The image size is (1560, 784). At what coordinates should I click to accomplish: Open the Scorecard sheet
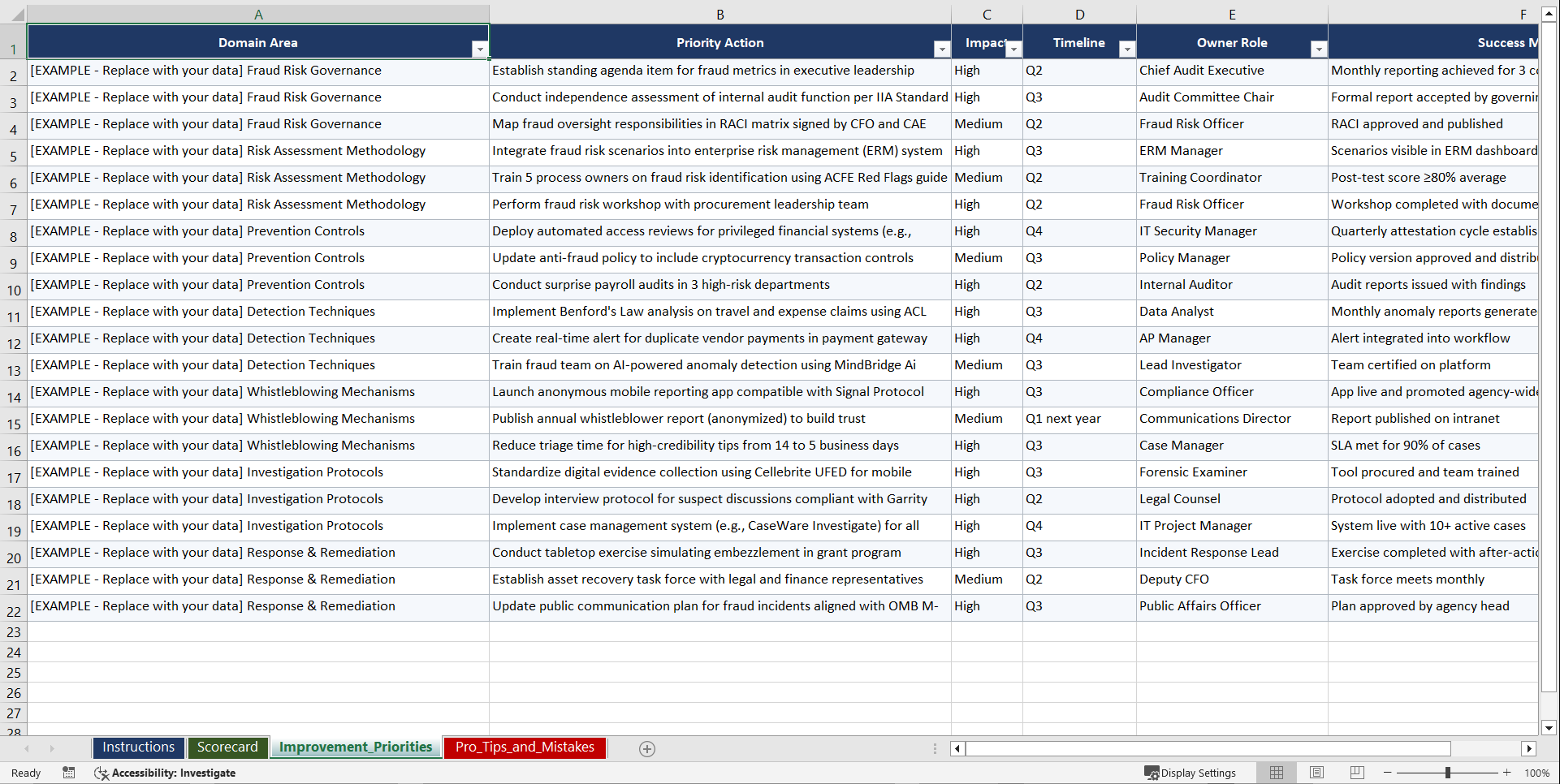click(227, 747)
